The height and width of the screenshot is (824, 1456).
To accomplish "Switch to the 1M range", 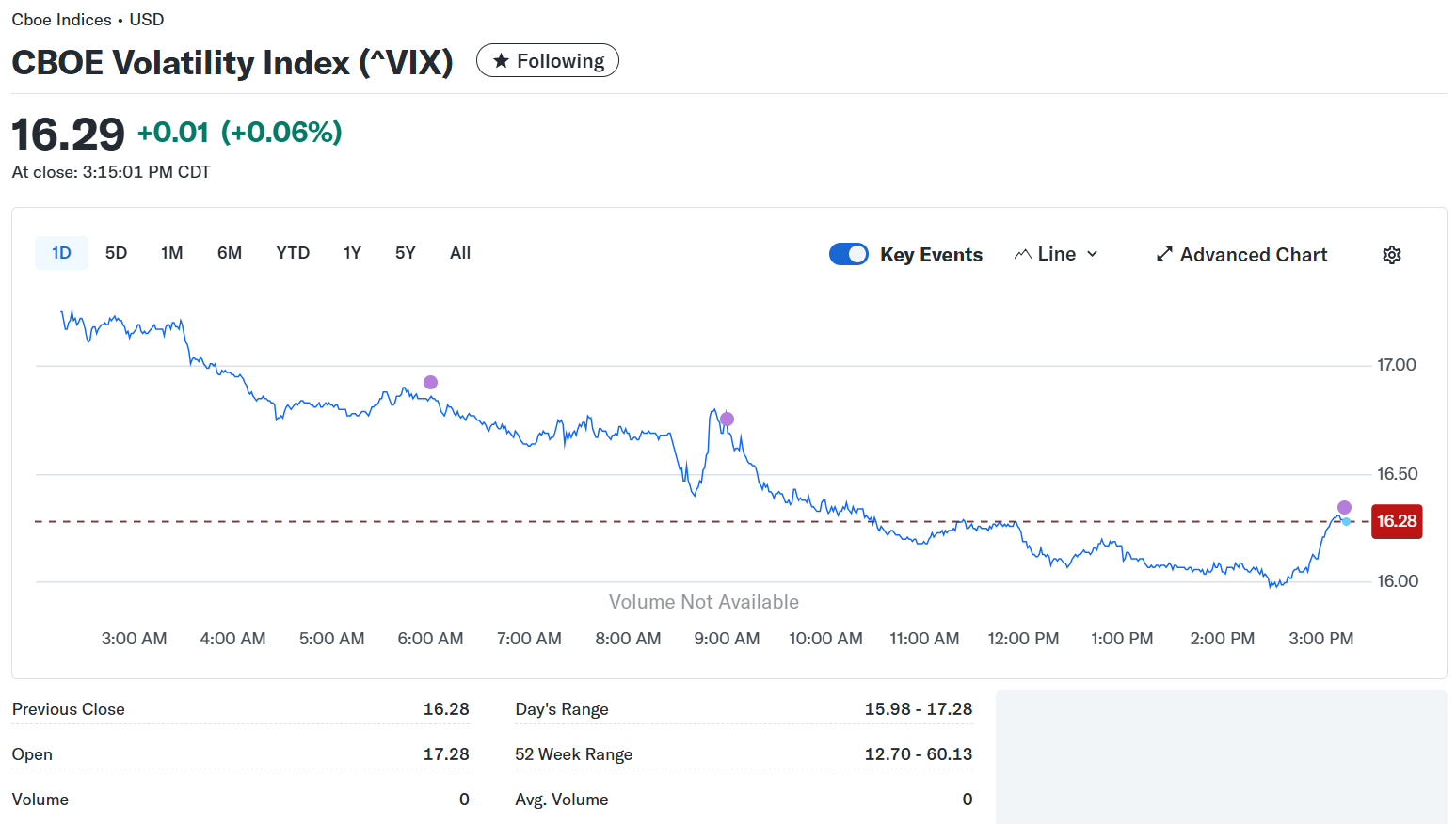I will 171,253.
